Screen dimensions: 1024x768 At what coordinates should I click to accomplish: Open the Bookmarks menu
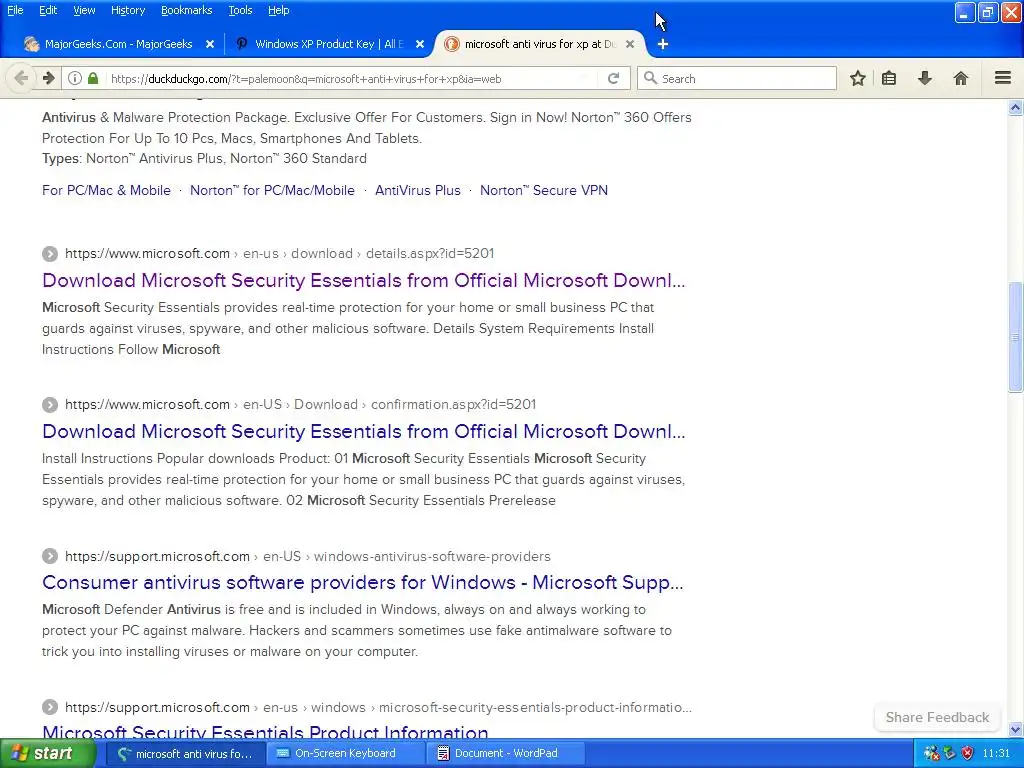[x=186, y=10]
